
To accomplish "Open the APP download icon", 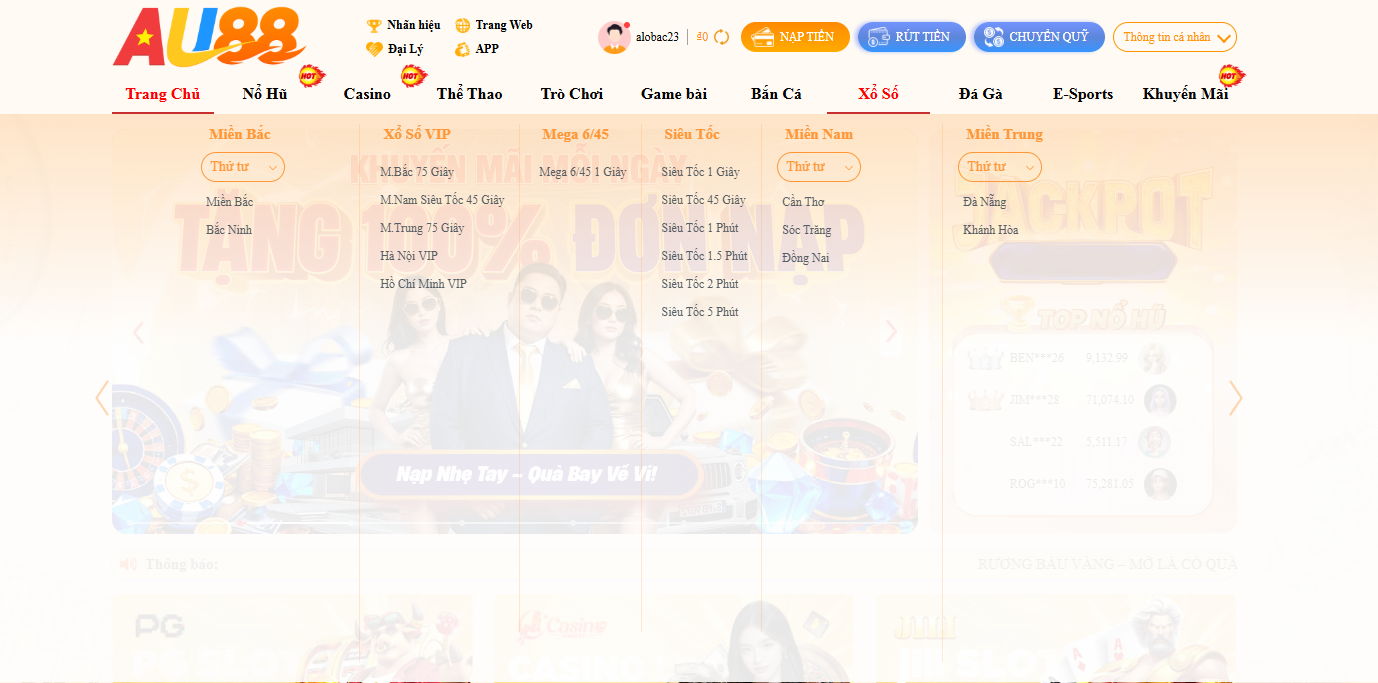I will click(x=463, y=49).
